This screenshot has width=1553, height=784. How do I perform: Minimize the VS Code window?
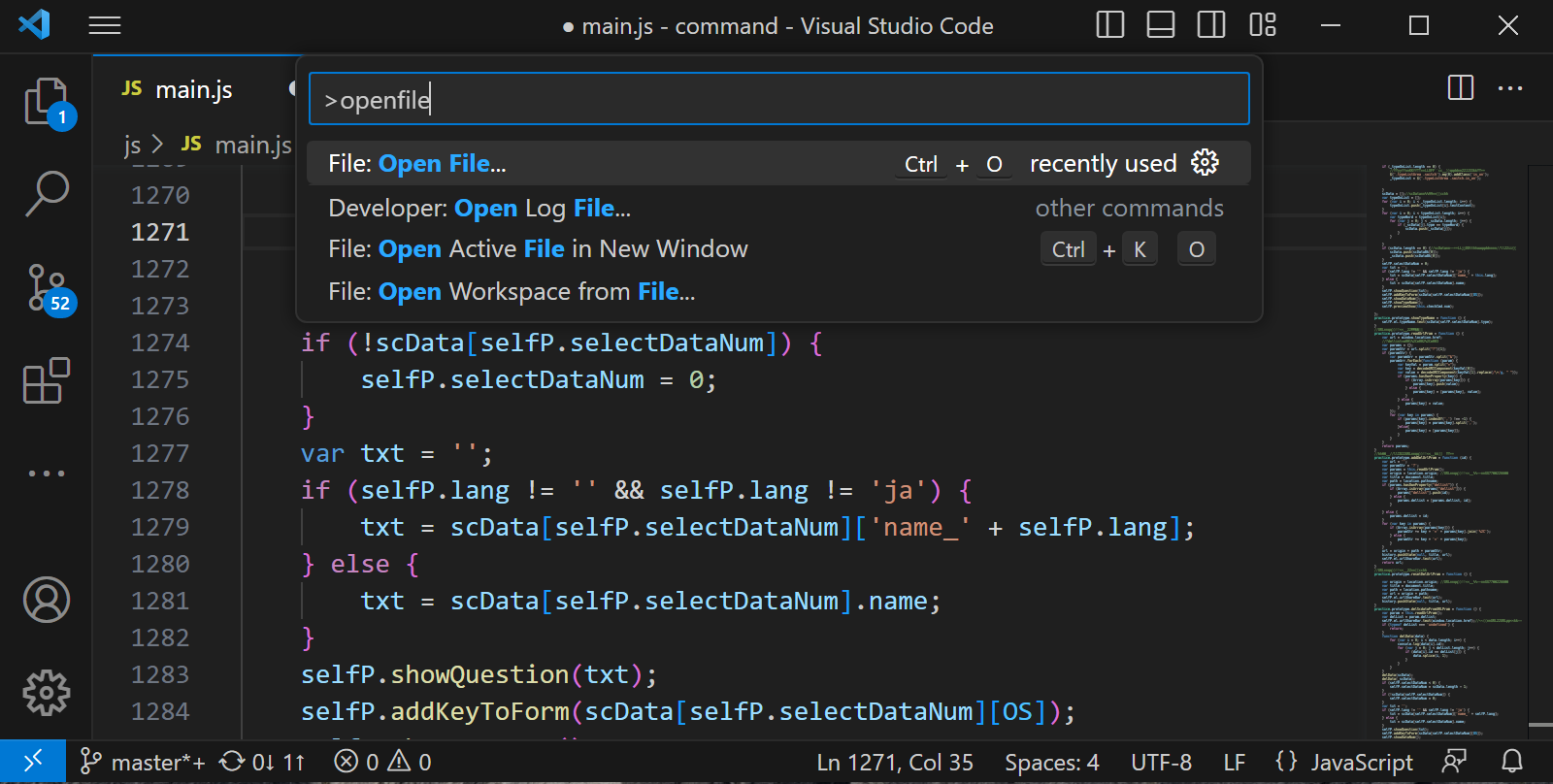(1331, 25)
